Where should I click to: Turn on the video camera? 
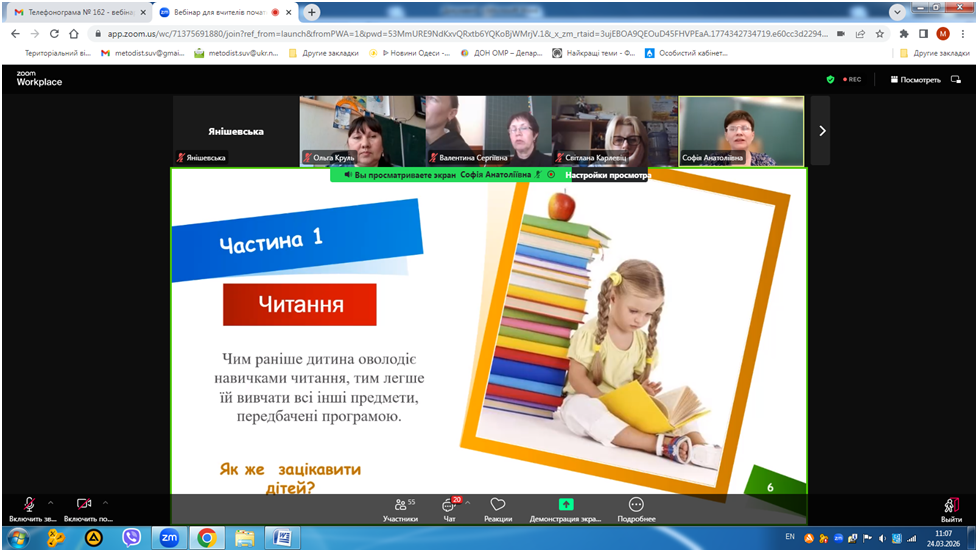click(84, 506)
